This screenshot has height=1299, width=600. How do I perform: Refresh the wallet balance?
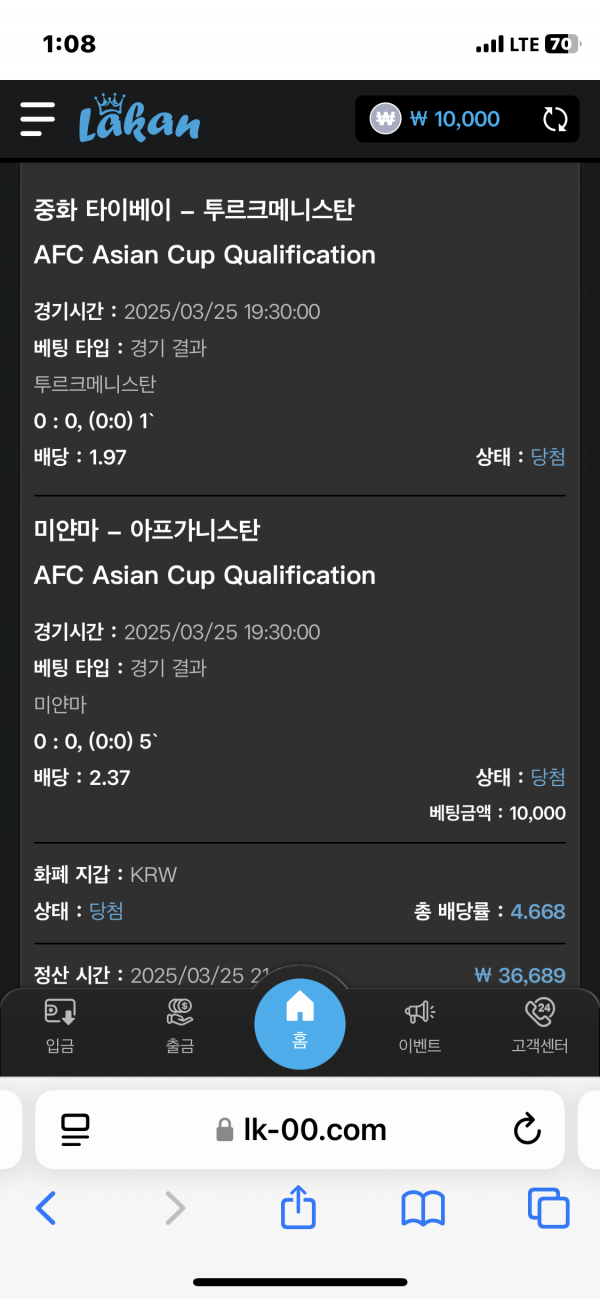coord(555,120)
